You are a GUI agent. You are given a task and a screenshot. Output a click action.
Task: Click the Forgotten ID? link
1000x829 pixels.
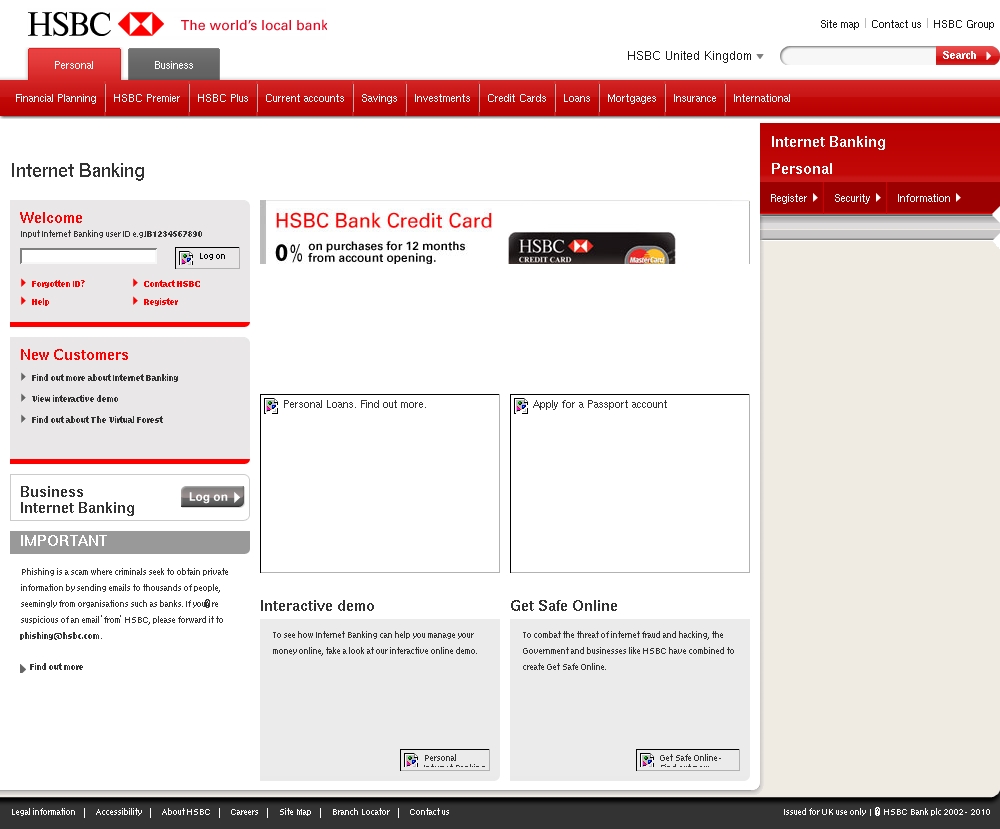coord(58,284)
